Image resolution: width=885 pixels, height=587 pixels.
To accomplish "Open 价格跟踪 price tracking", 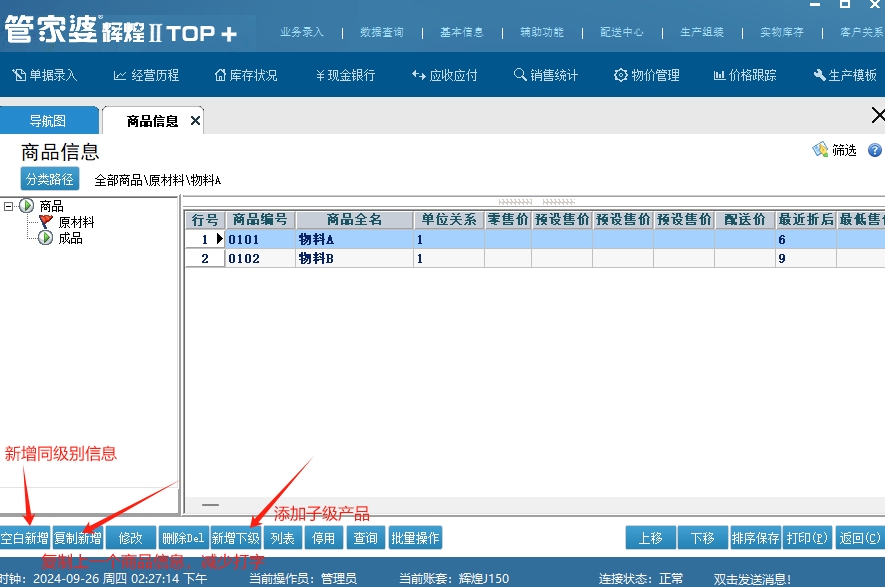I will click(745, 75).
